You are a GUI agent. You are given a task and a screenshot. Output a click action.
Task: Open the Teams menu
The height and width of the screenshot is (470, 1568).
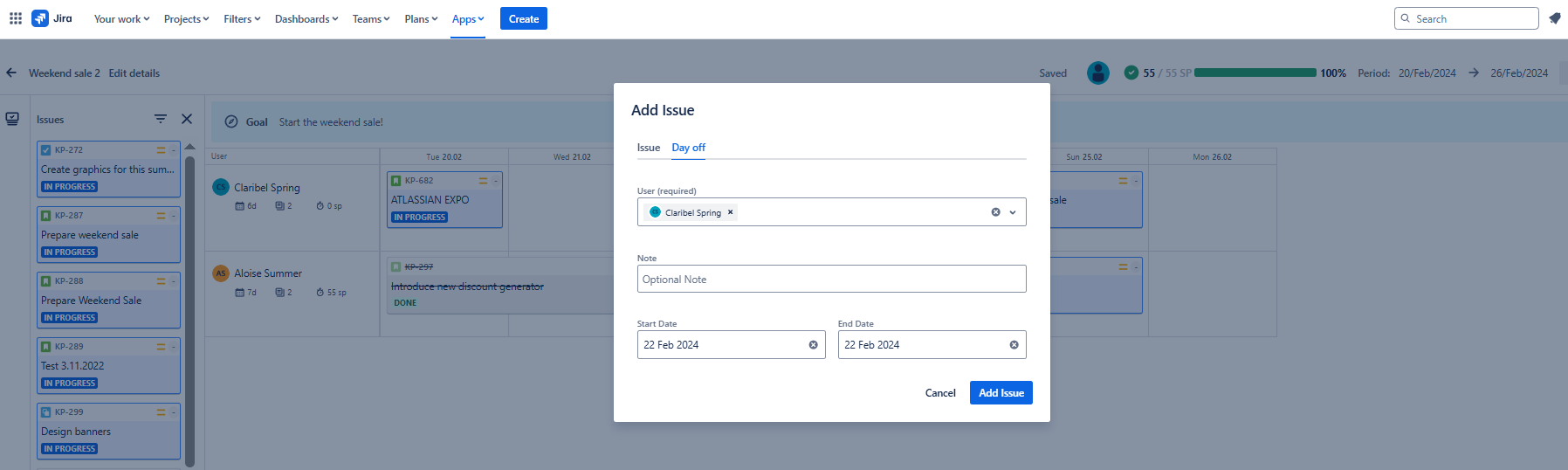point(371,19)
